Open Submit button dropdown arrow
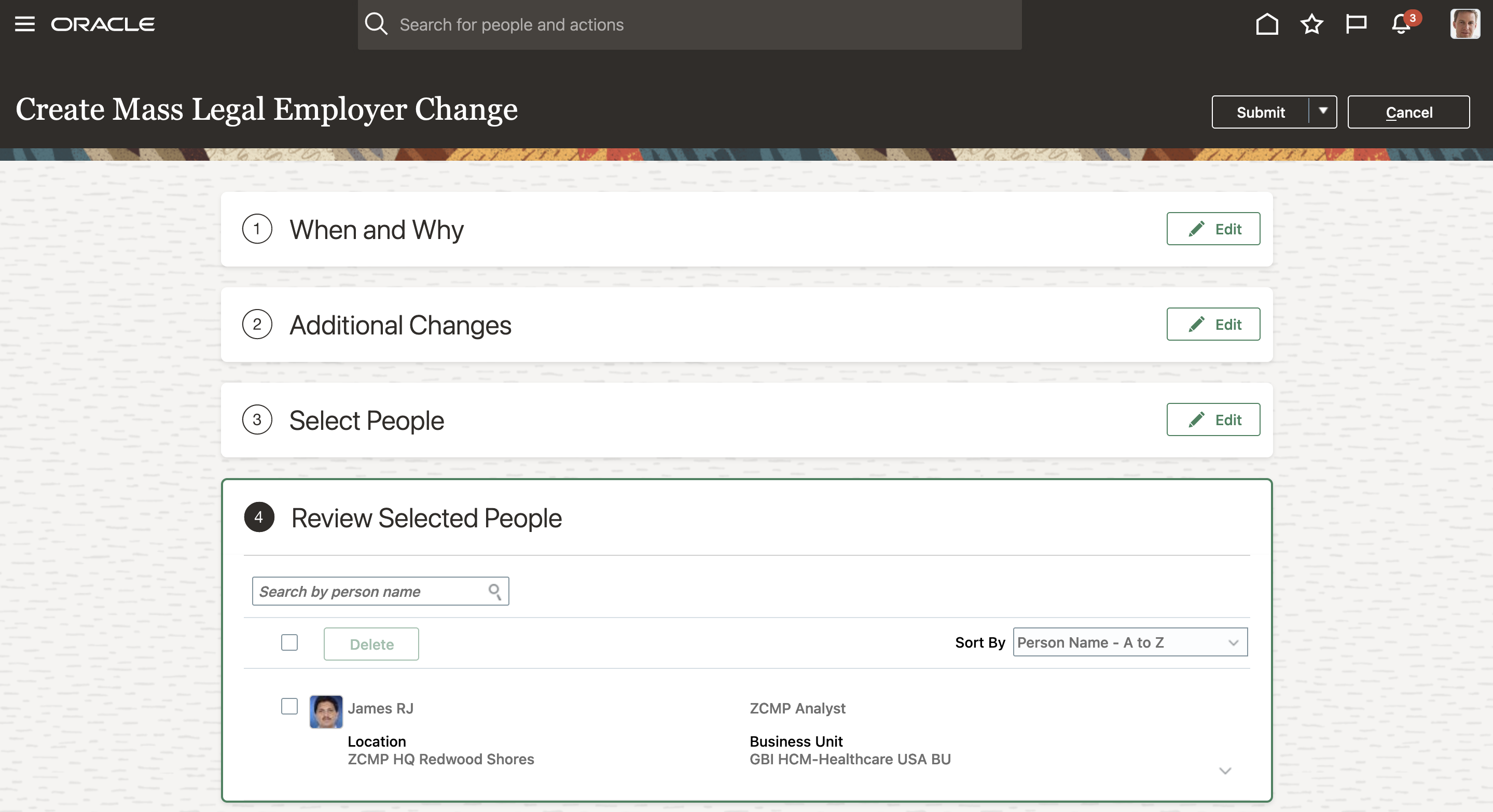The height and width of the screenshot is (812, 1493). pyautogui.click(x=1323, y=111)
